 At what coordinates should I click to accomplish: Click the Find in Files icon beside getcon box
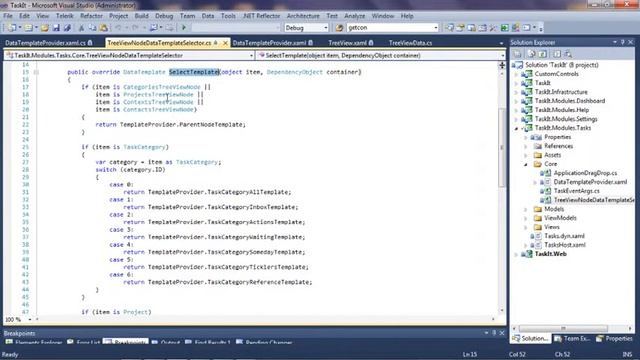[339, 28]
